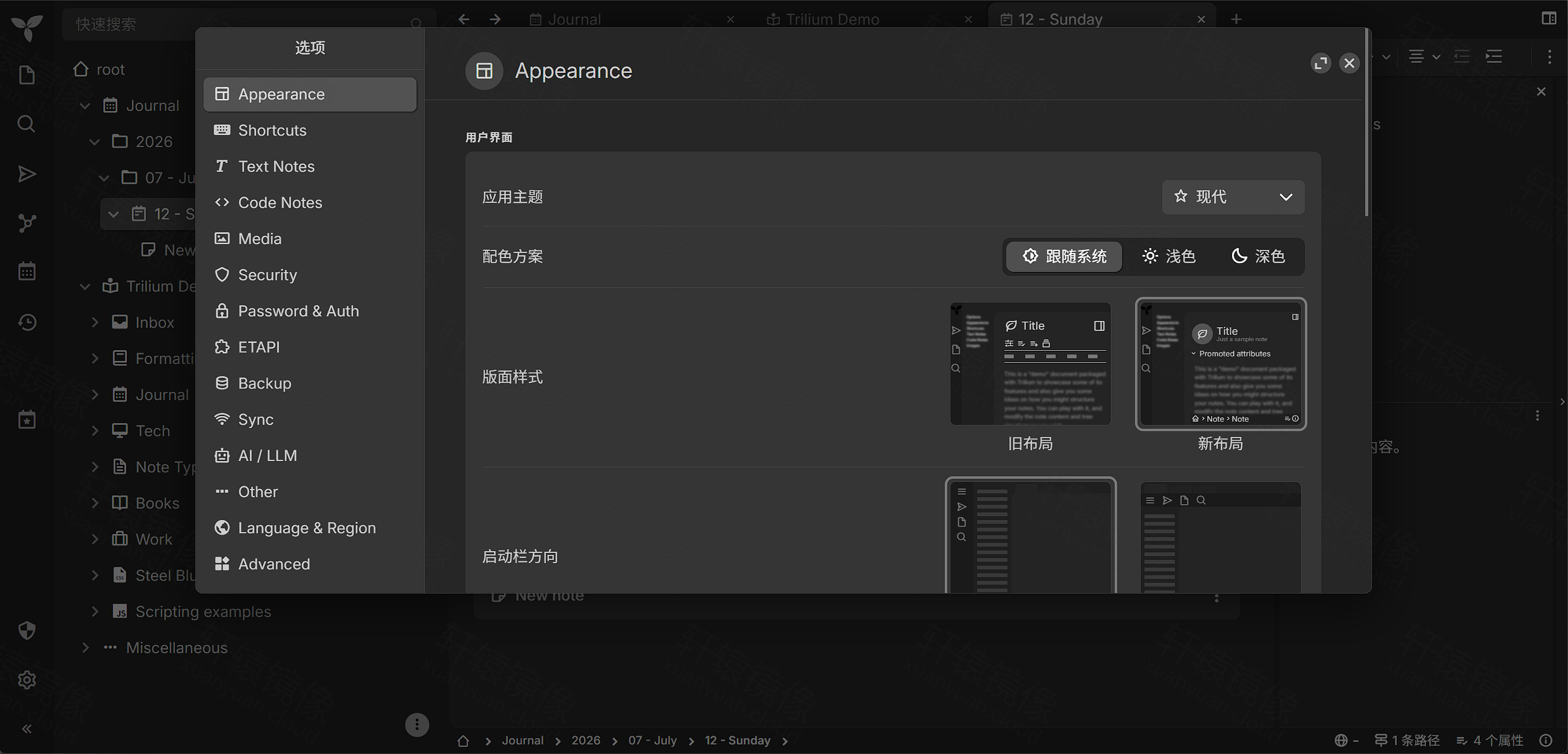Open today's journal star-calendar icon

pyautogui.click(x=27, y=419)
